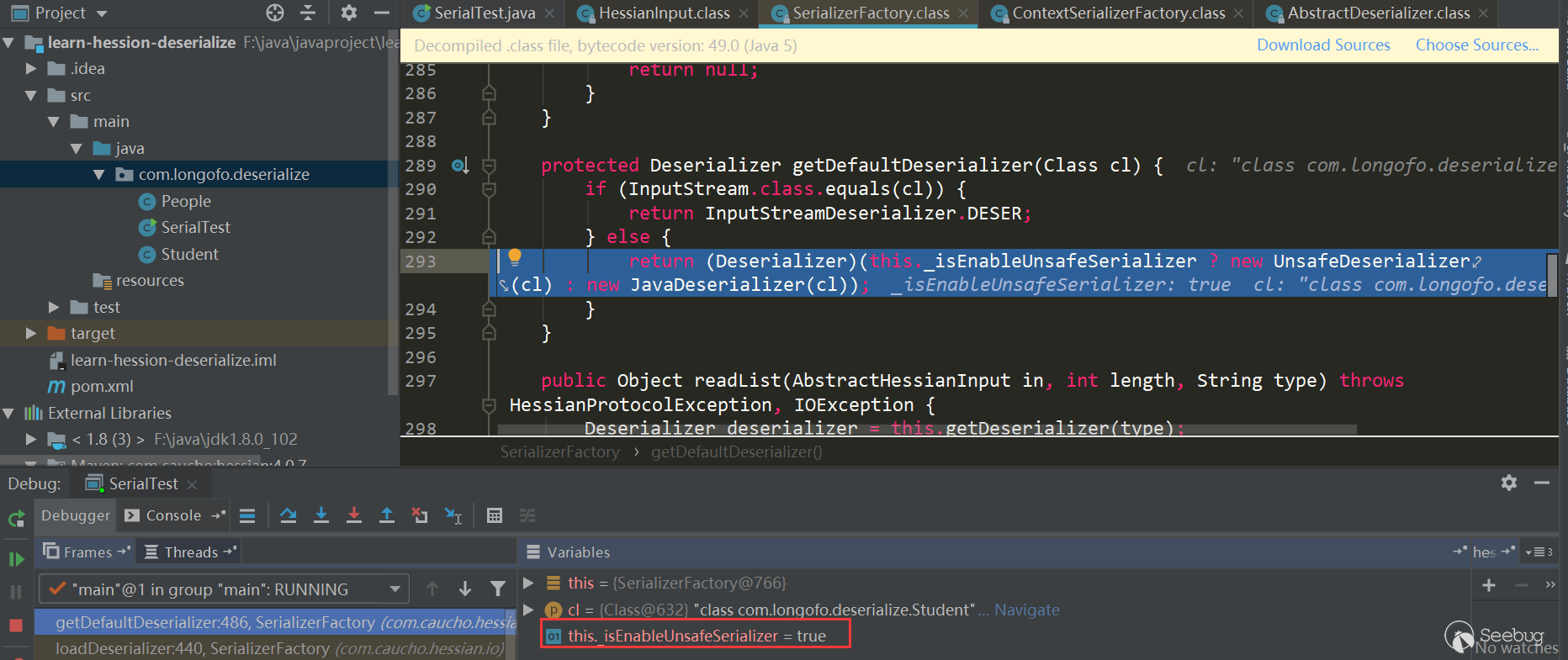
Task: Click the Step Over debugger icon
Action: pos(289,515)
